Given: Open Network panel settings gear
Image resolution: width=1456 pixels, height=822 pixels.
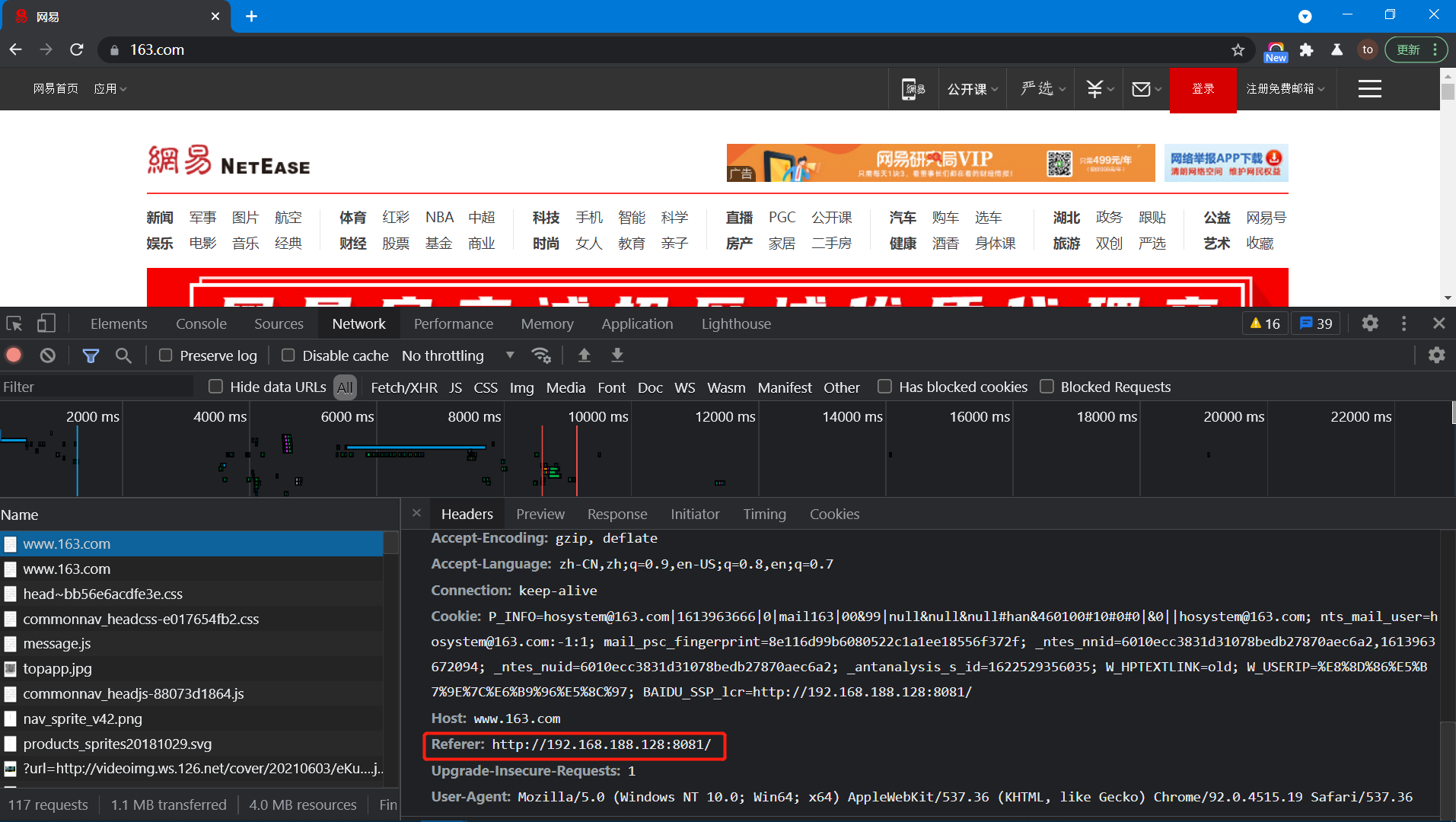Looking at the screenshot, I should click(x=1437, y=355).
